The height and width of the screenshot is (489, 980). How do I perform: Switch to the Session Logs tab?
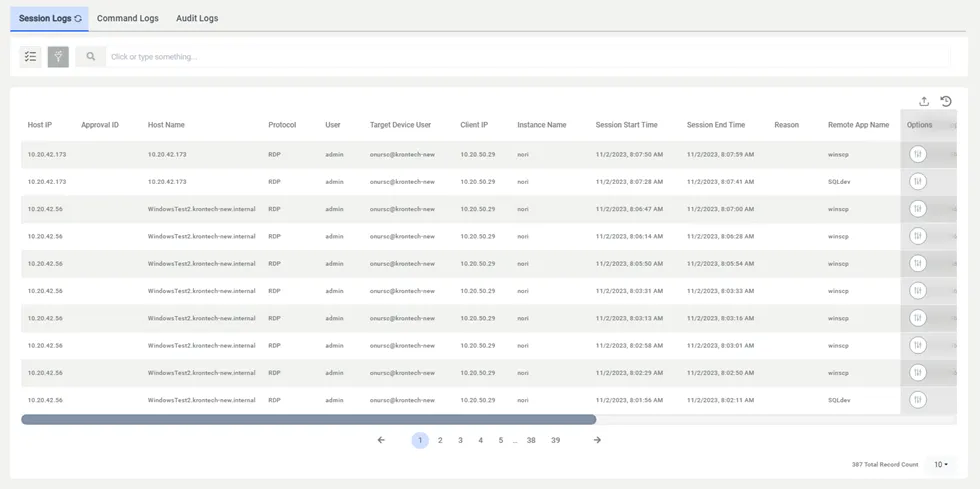pos(49,18)
